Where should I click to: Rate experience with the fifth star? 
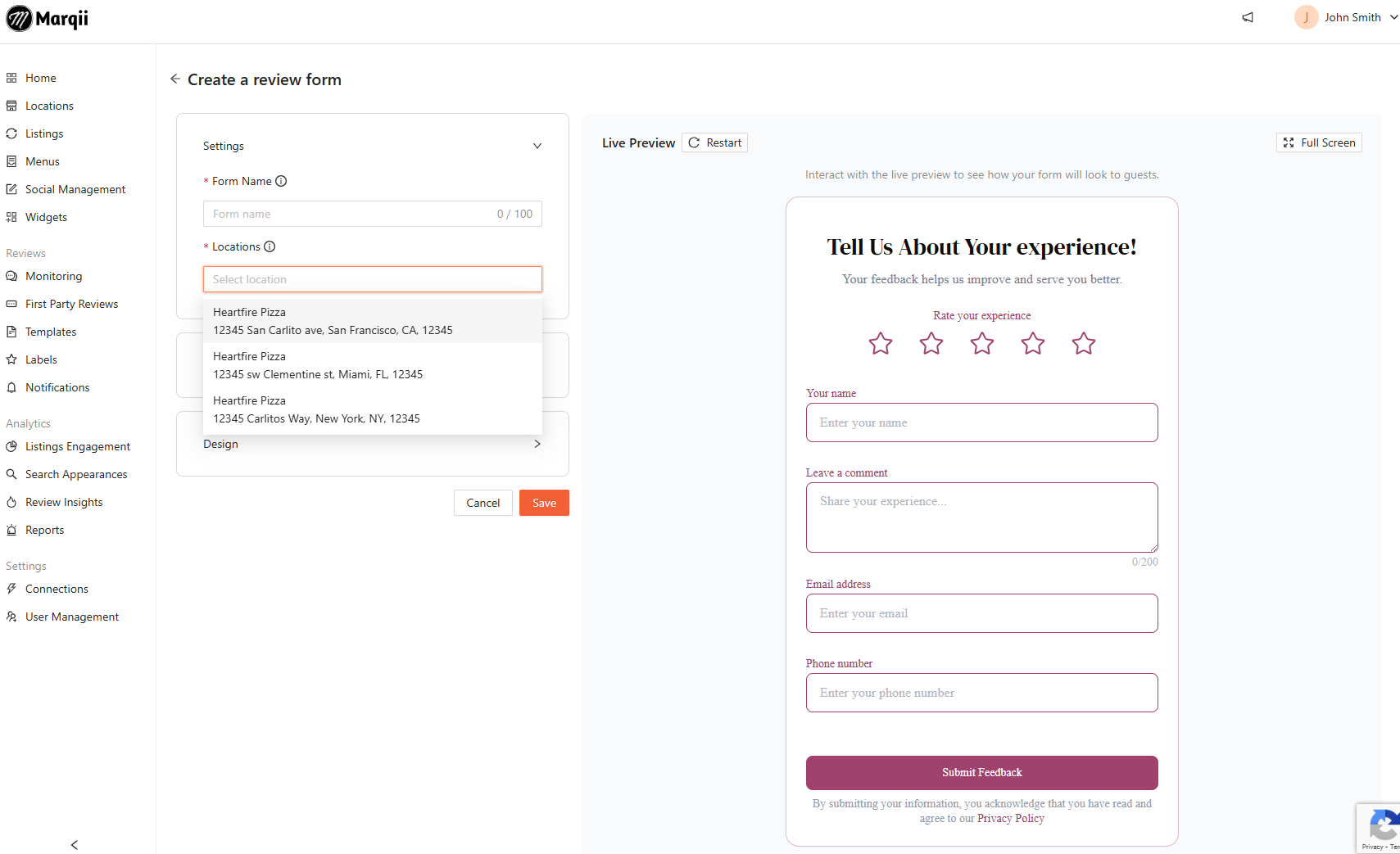(1083, 343)
